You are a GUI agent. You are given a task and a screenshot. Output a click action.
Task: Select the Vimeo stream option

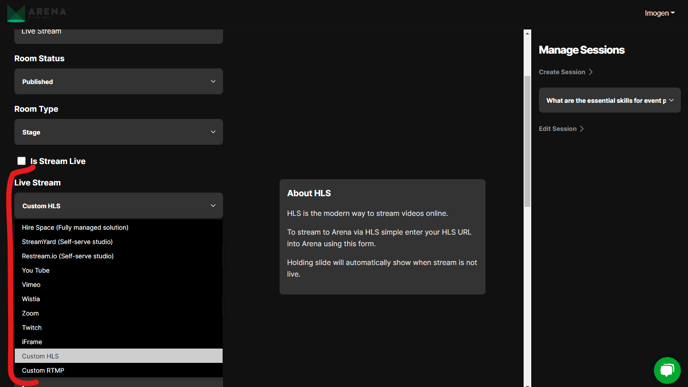[x=118, y=285]
